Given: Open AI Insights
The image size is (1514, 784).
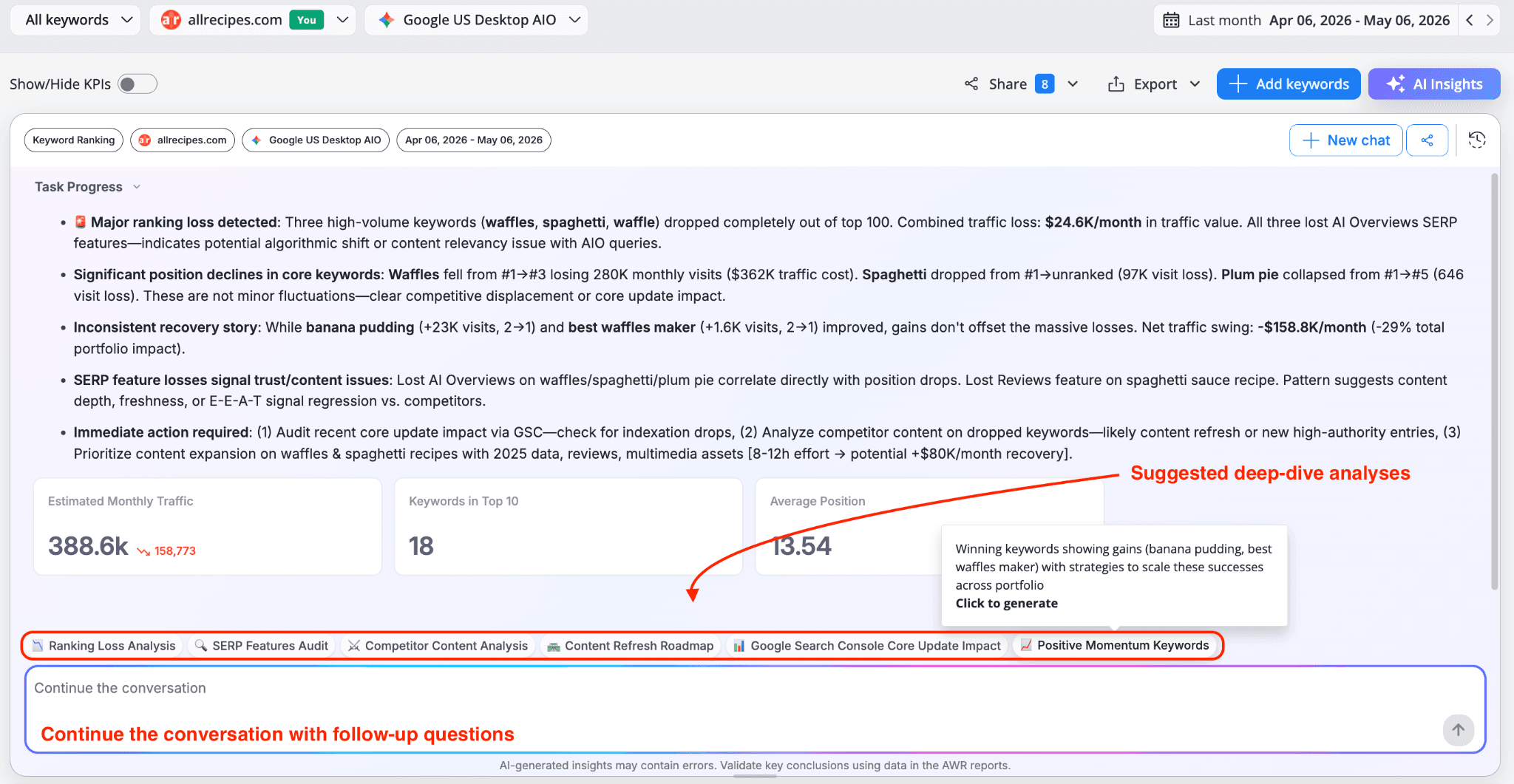Looking at the screenshot, I should [1434, 84].
